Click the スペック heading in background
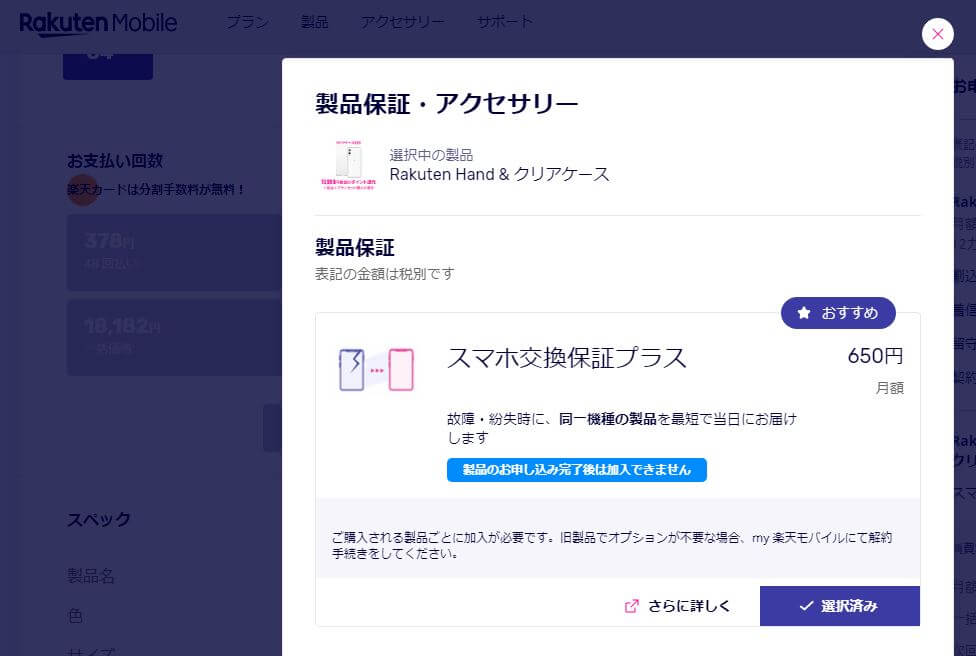The height and width of the screenshot is (656, 976). click(x=99, y=519)
